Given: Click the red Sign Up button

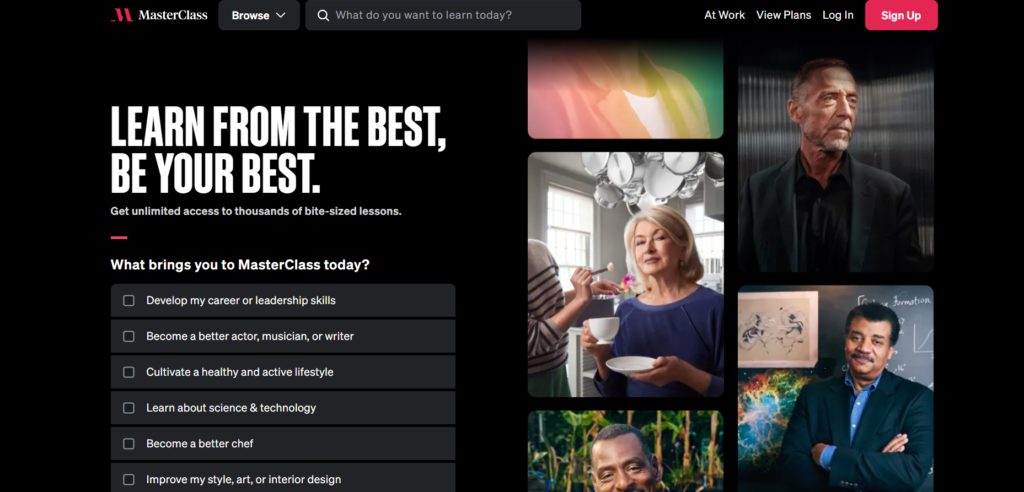Looking at the screenshot, I should [x=901, y=15].
